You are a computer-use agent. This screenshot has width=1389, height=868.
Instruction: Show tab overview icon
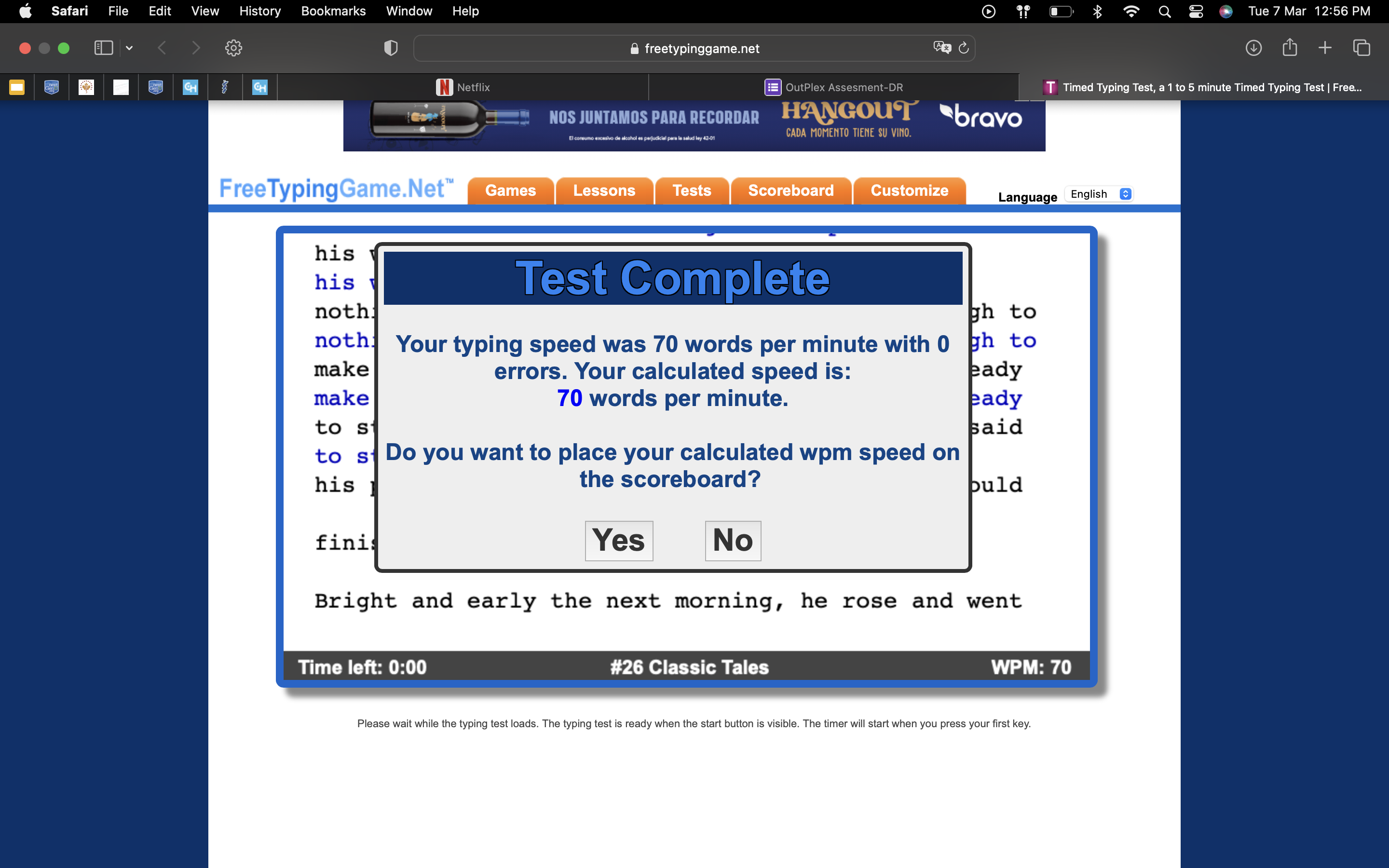[x=1362, y=48]
